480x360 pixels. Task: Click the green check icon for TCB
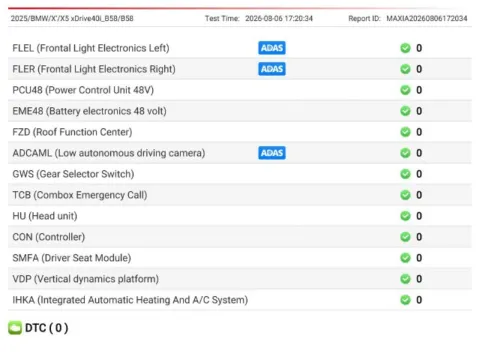tap(405, 195)
